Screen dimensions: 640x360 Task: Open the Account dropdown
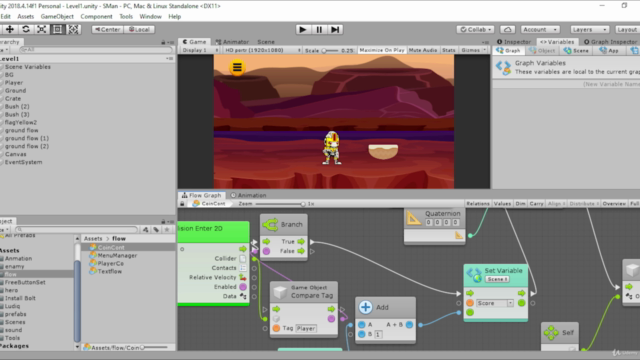click(x=539, y=29)
